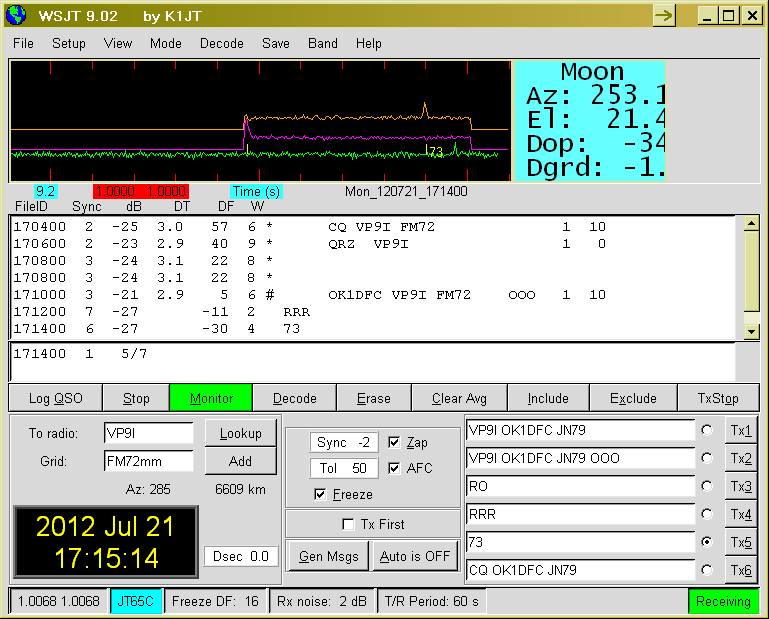The image size is (769, 619).
Task: Uncheck the Freeze checkbox
Action: (320, 494)
